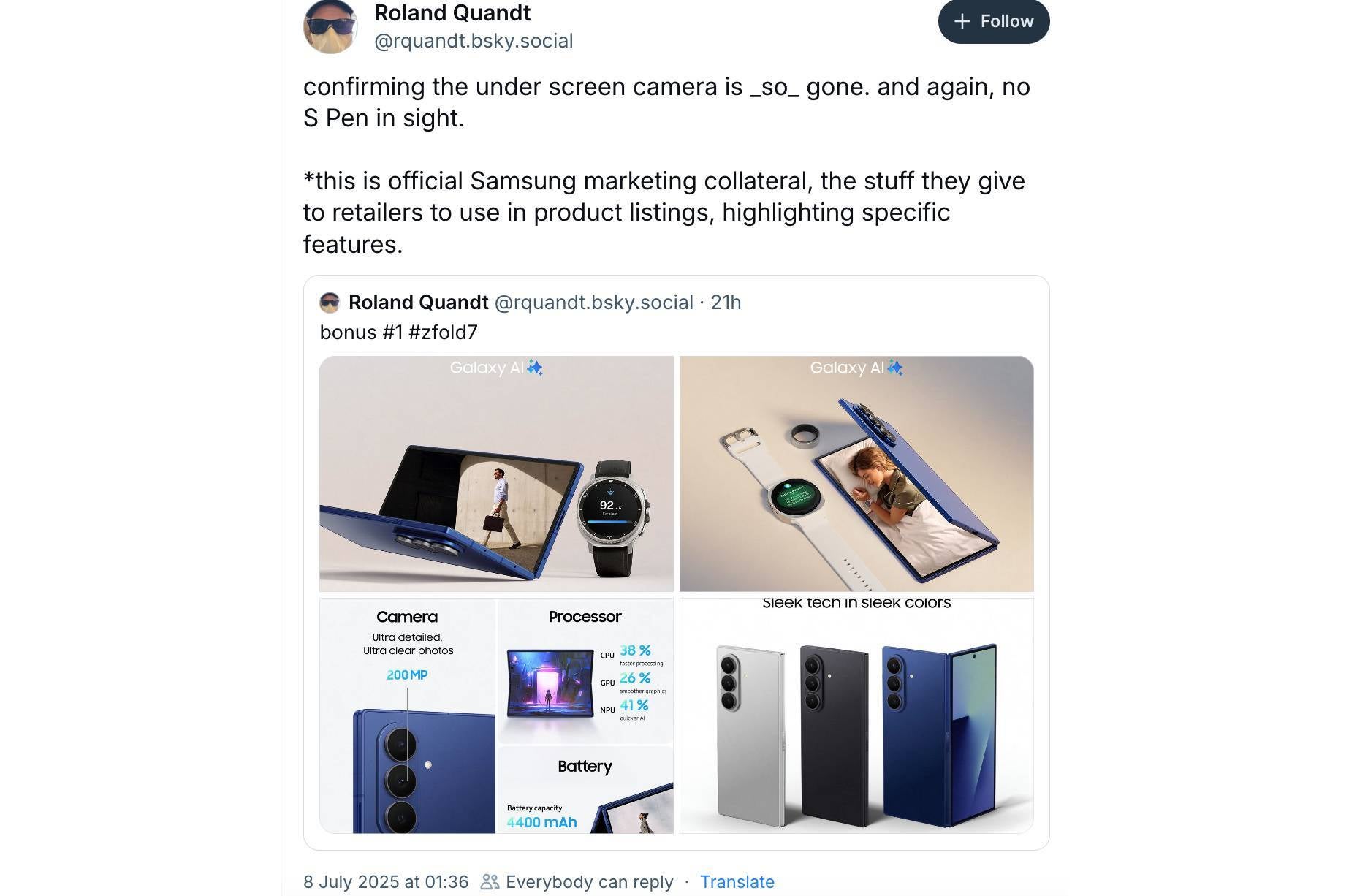The image size is (1349, 896).
Task: Click the Follow button
Action: pyautogui.click(x=993, y=22)
